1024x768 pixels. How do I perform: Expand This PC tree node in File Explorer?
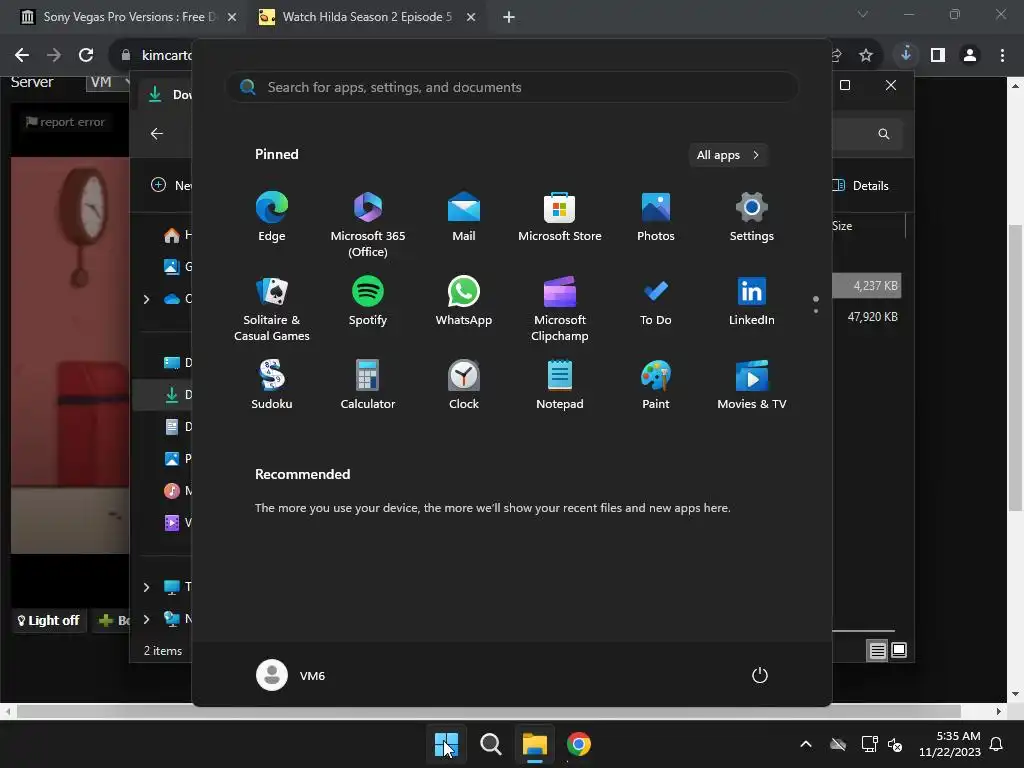point(146,587)
